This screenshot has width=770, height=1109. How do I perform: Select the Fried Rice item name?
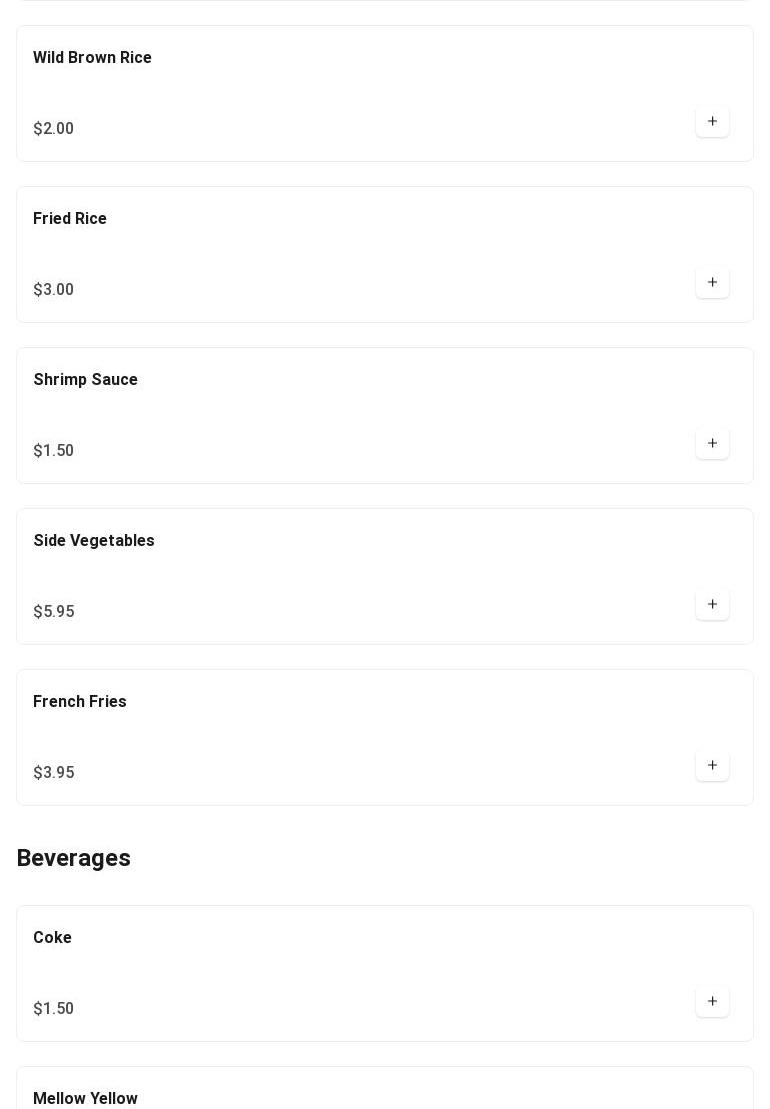click(x=70, y=219)
